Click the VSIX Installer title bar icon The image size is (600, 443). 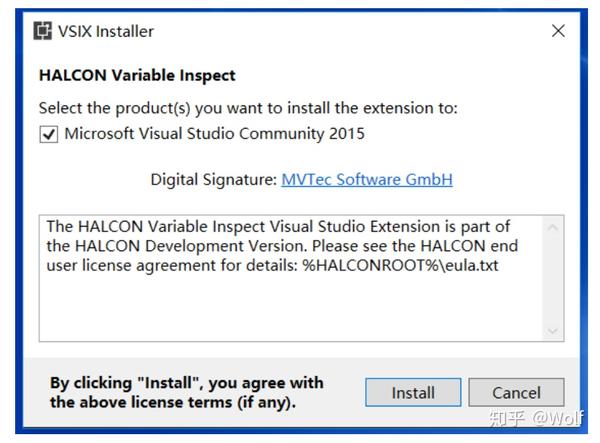coord(43,31)
